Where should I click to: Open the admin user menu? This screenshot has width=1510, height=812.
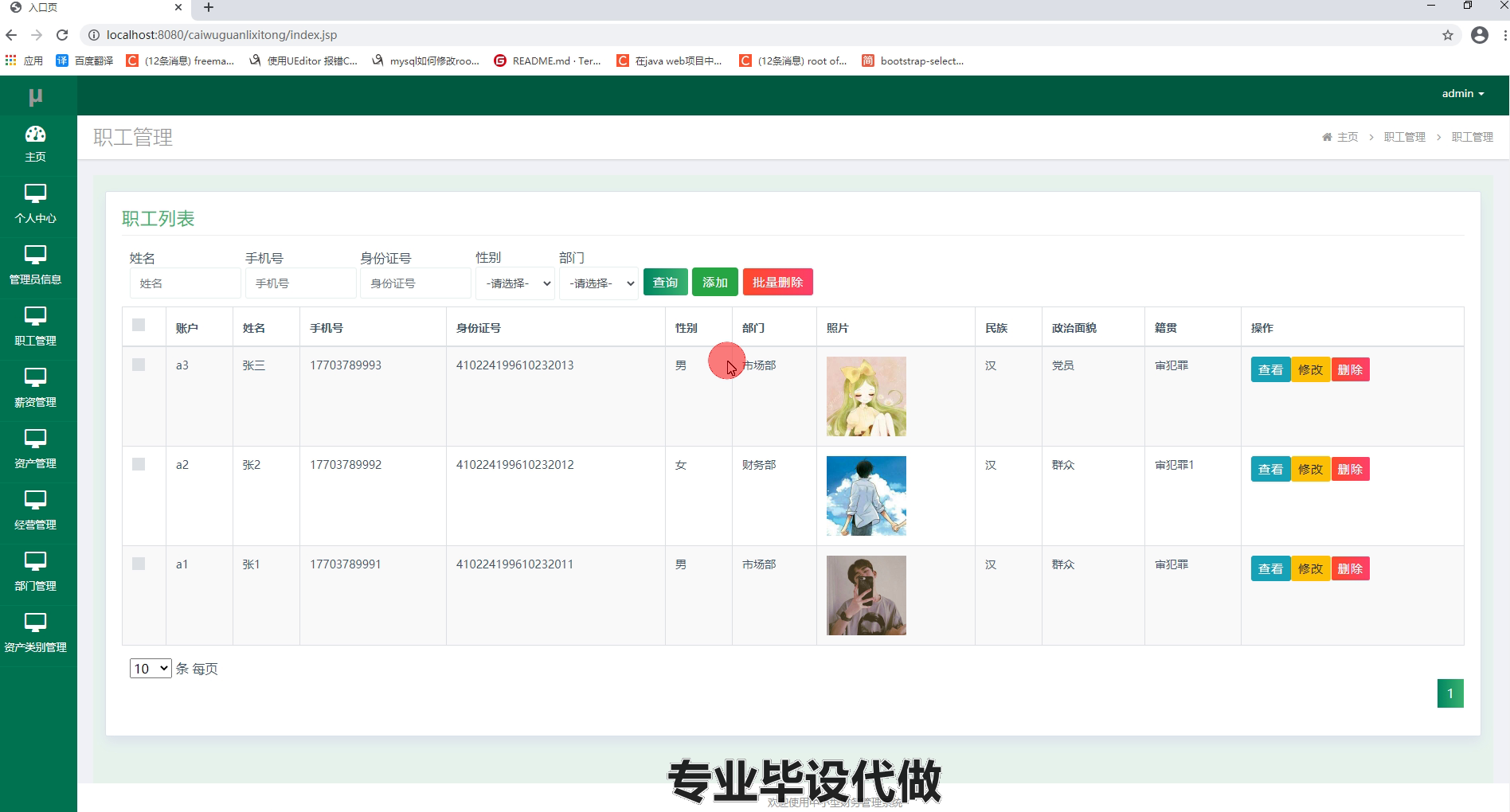coord(1462,94)
